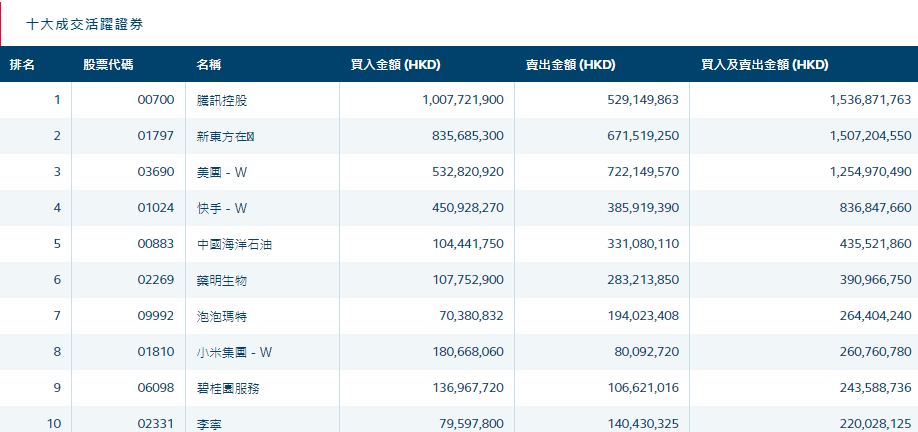The width and height of the screenshot is (918, 432).
Task: Select stock code 01024
Action: (156, 208)
